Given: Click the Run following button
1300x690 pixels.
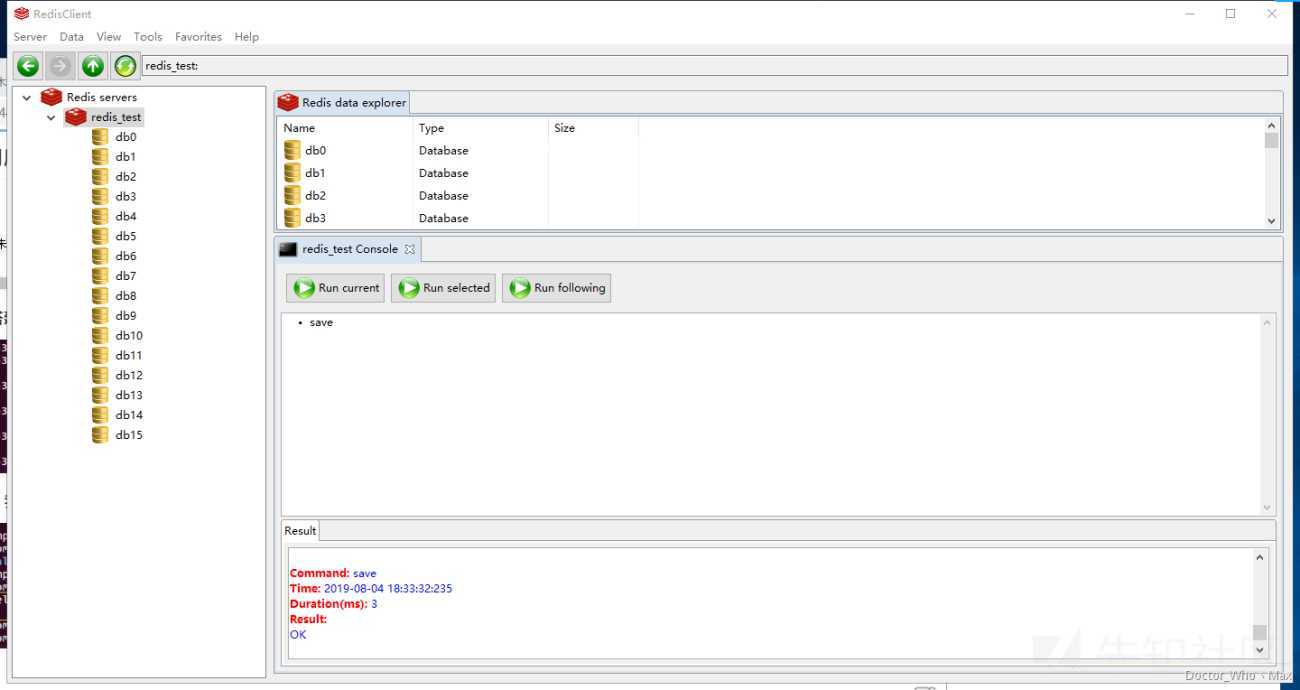Looking at the screenshot, I should [557, 288].
